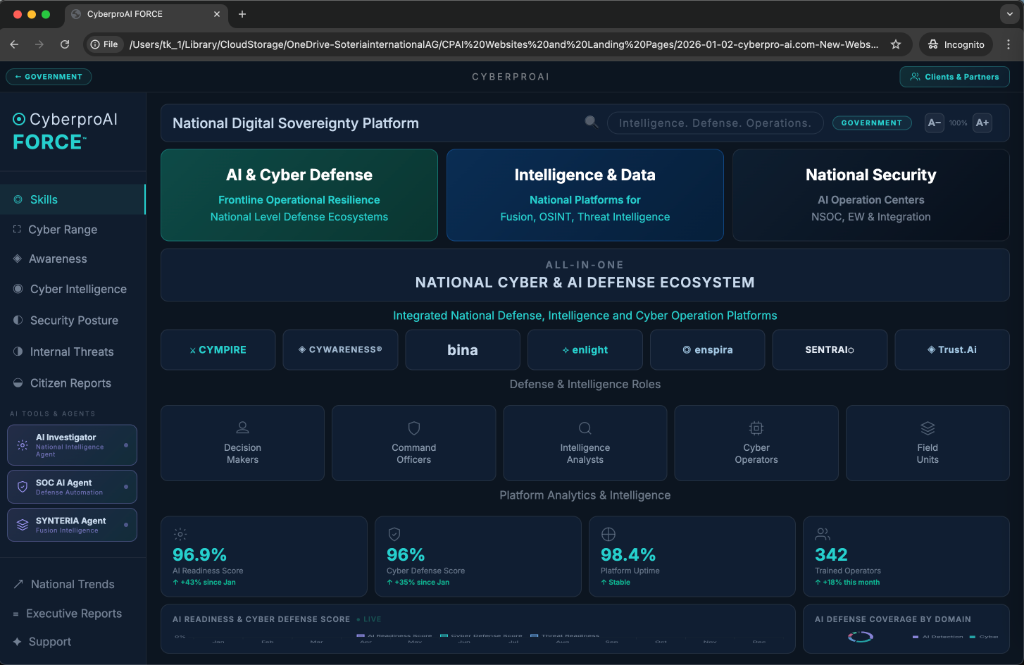Click the AI Defense Coverage donut chart
This screenshot has height=665, width=1024.
click(860, 637)
